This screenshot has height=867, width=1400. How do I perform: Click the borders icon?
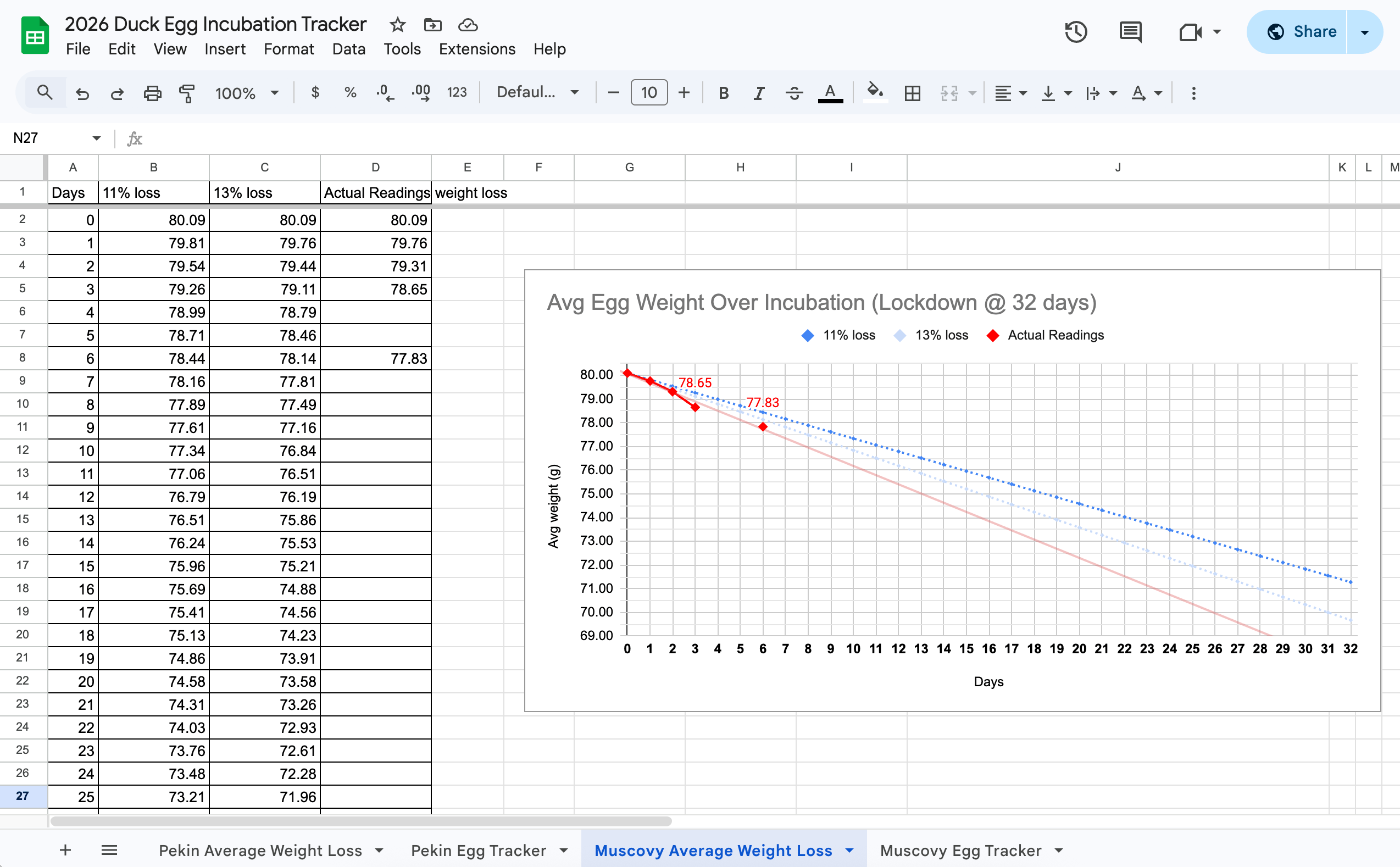tap(912, 93)
